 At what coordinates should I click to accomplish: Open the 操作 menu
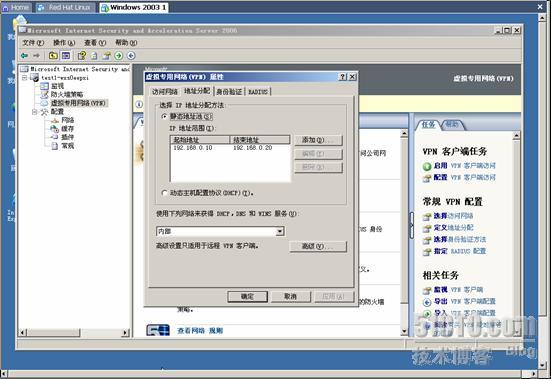pyautogui.click(x=64, y=43)
